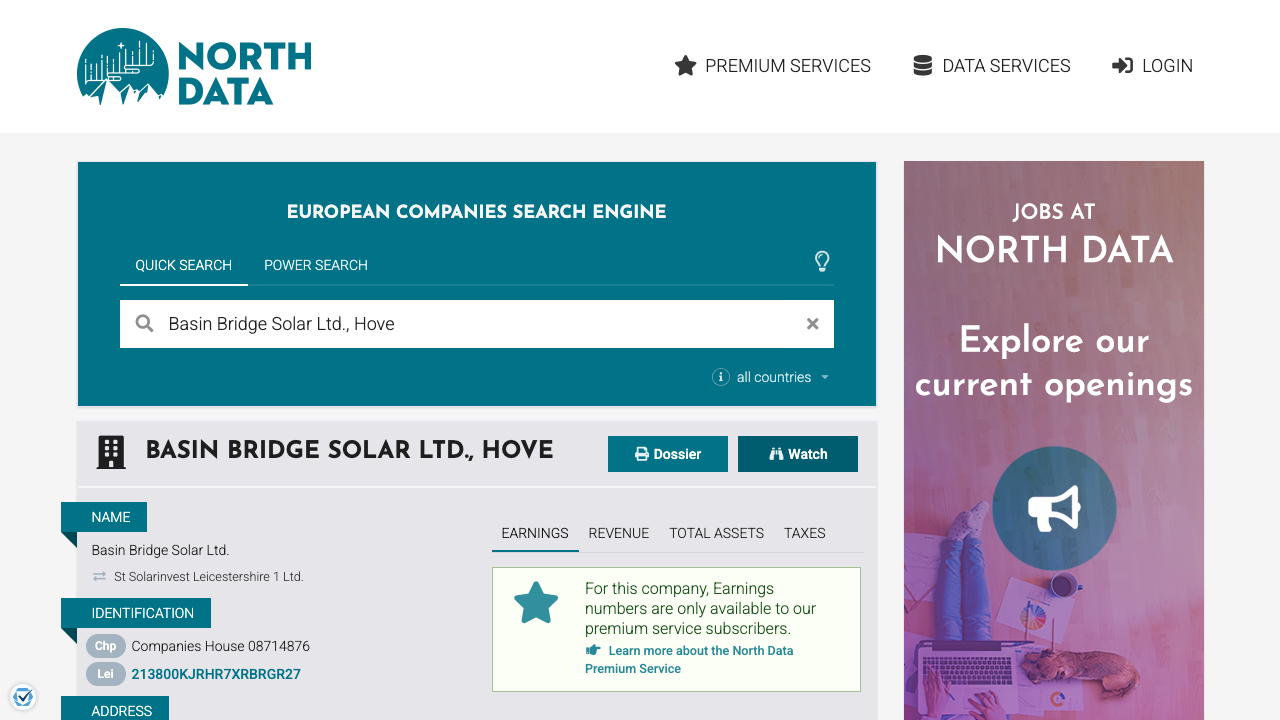Click the premium star icon in notice box

coord(536,602)
